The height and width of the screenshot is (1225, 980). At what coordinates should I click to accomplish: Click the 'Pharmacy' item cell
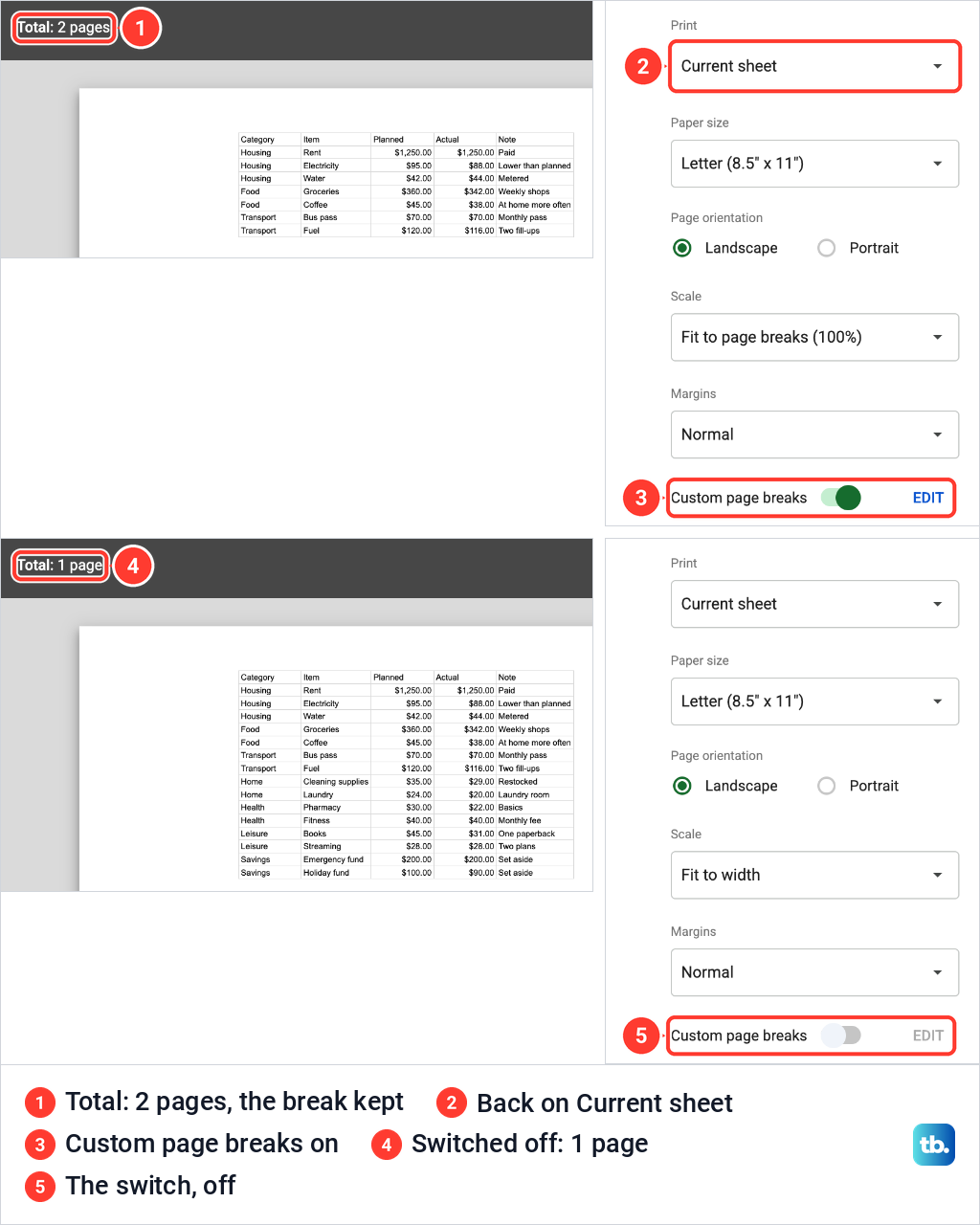(336, 808)
